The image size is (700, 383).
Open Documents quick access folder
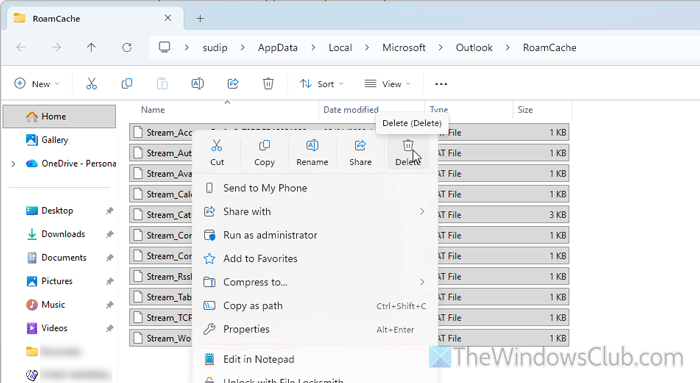pos(64,258)
